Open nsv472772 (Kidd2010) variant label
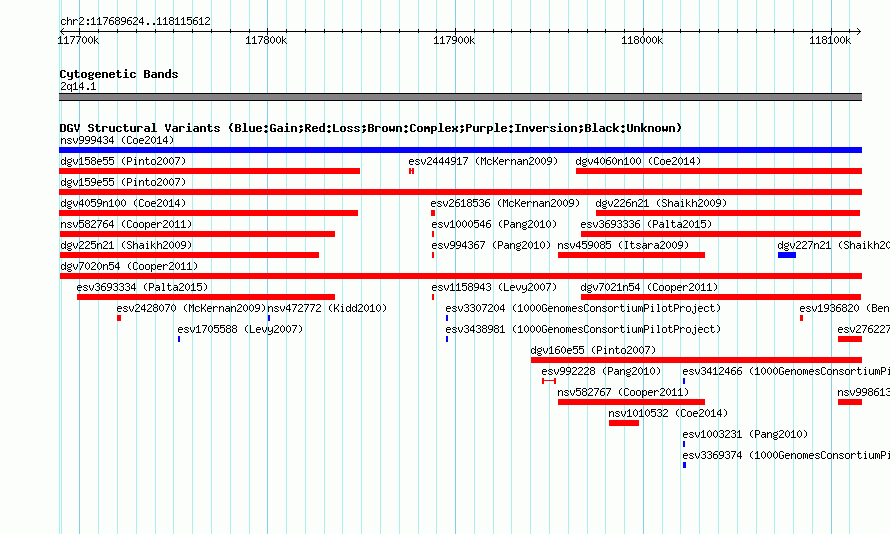Viewport: 890px width, 534px height. coord(327,308)
